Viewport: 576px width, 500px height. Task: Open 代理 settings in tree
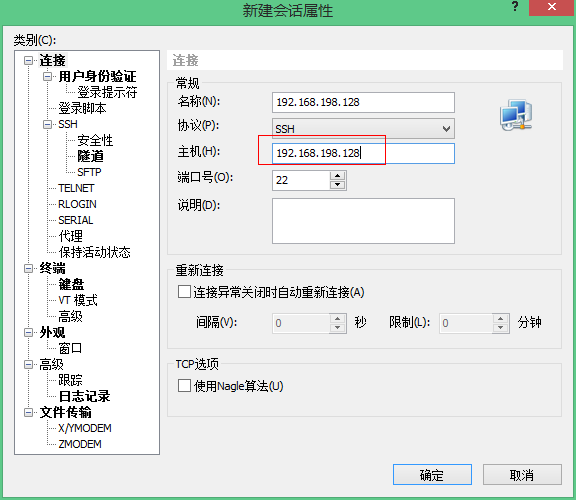71,236
